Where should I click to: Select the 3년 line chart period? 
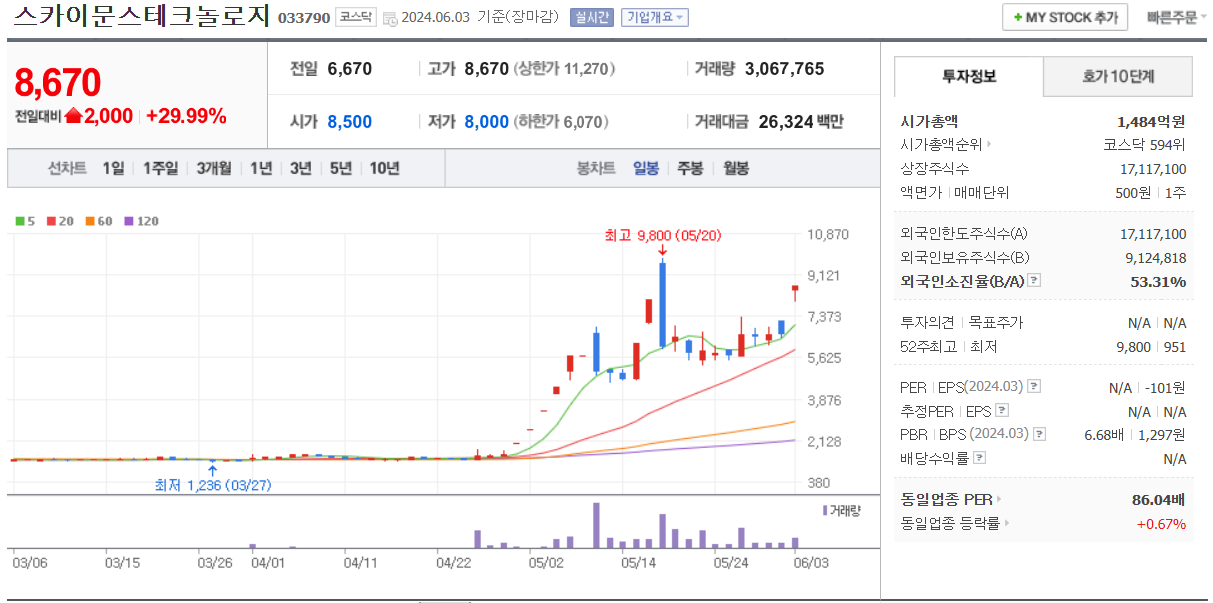[301, 168]
